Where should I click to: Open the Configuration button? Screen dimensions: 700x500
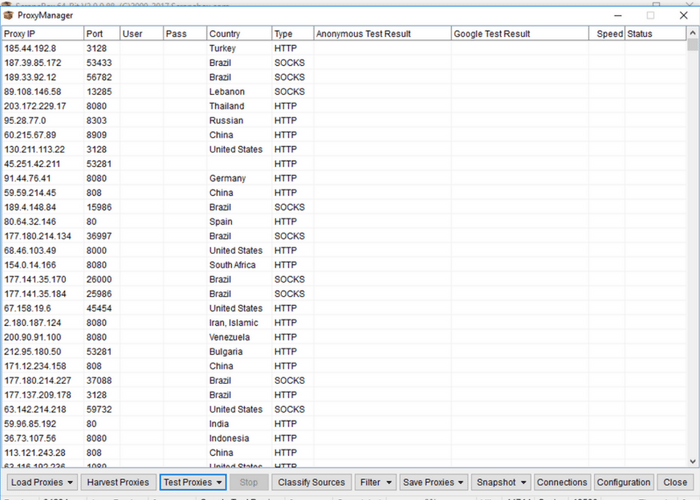[623, 482]
